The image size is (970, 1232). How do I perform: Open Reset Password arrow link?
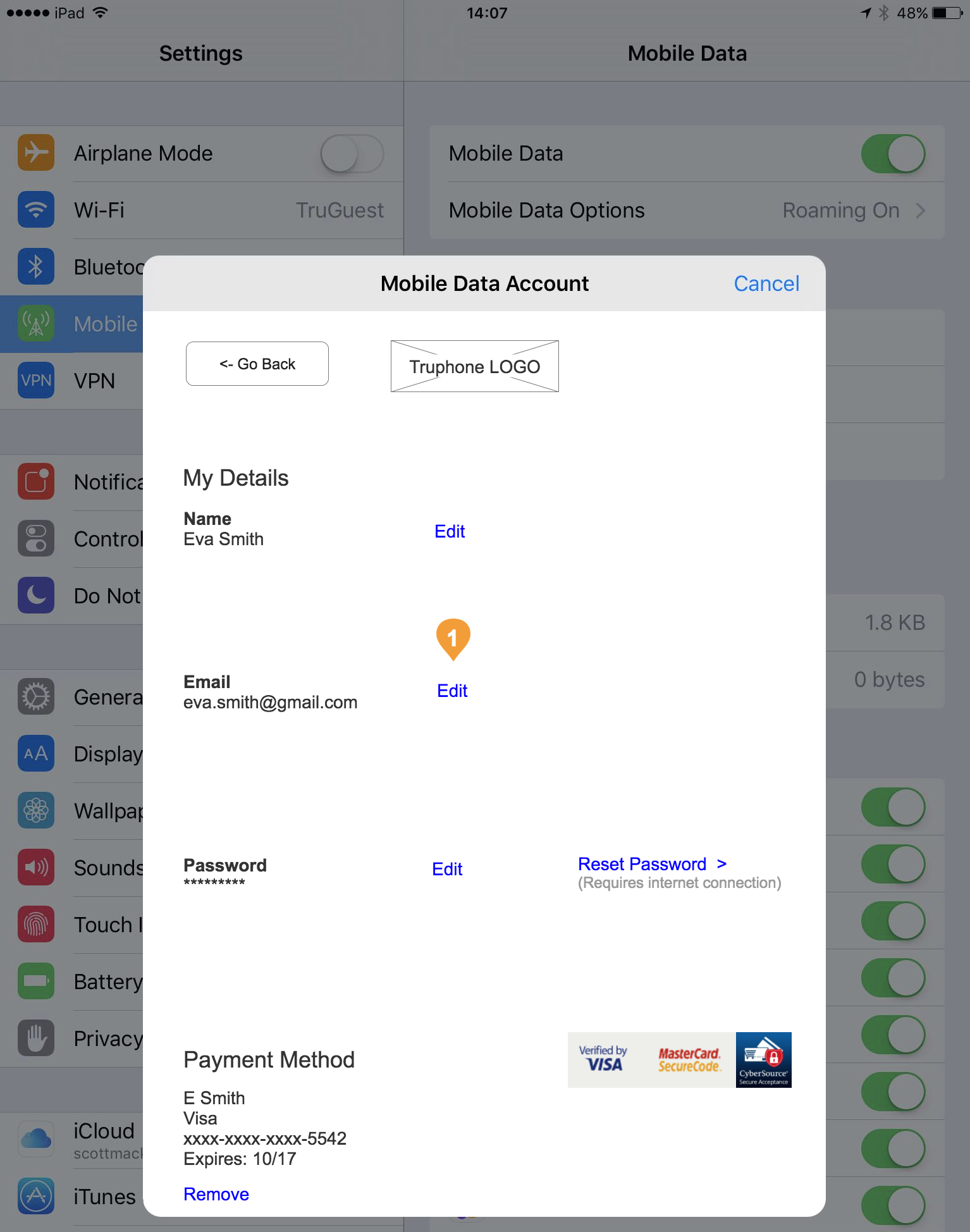point(653,864)
